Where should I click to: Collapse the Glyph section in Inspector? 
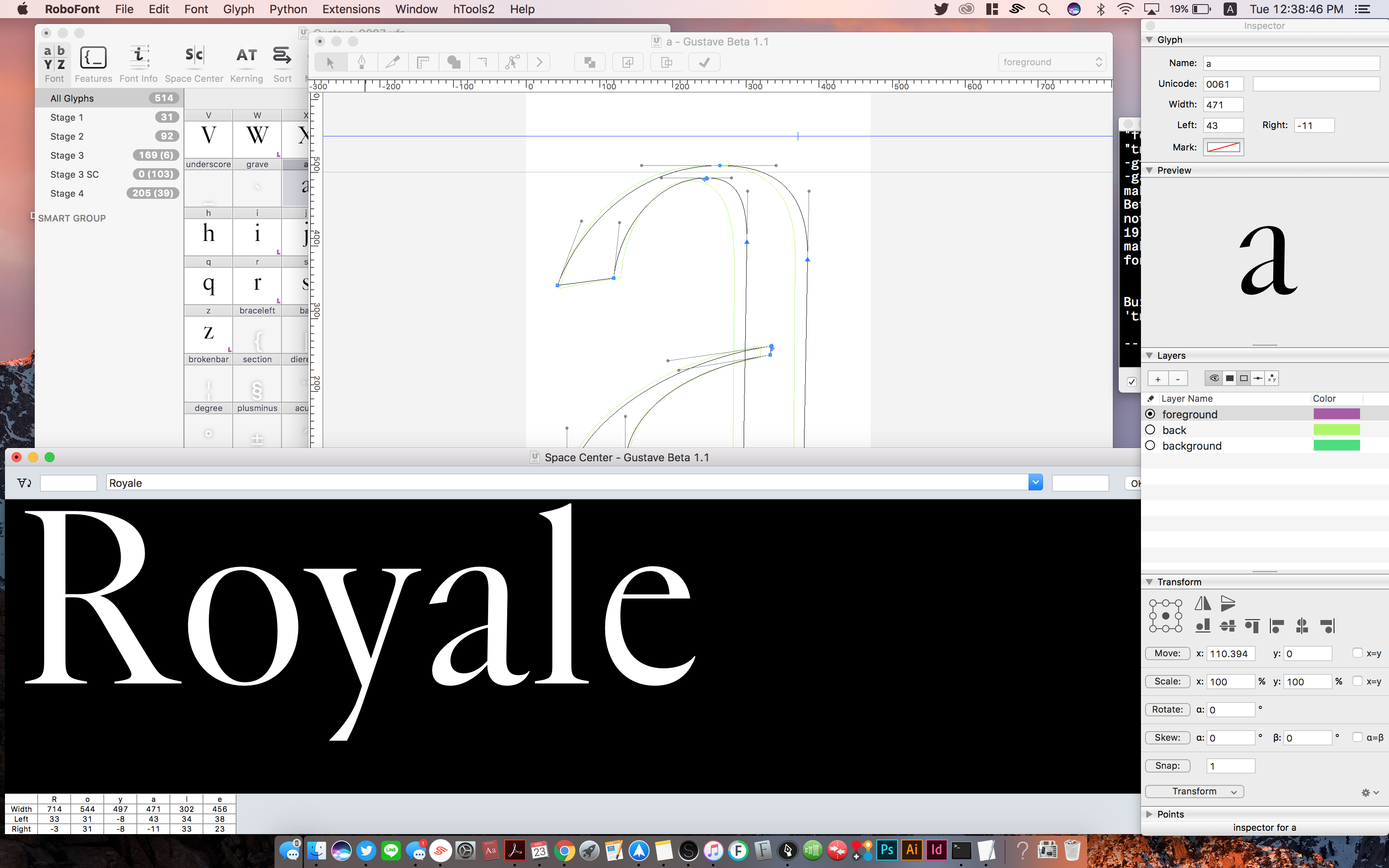(1149, 40)
